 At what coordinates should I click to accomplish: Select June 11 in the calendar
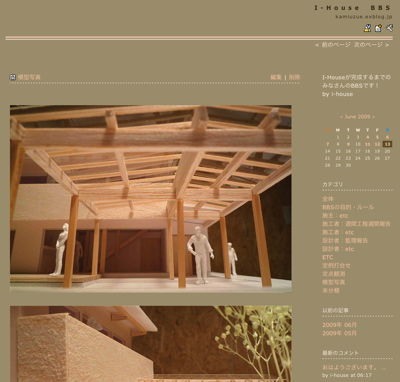pyautogui.click(x=367, y=144)
